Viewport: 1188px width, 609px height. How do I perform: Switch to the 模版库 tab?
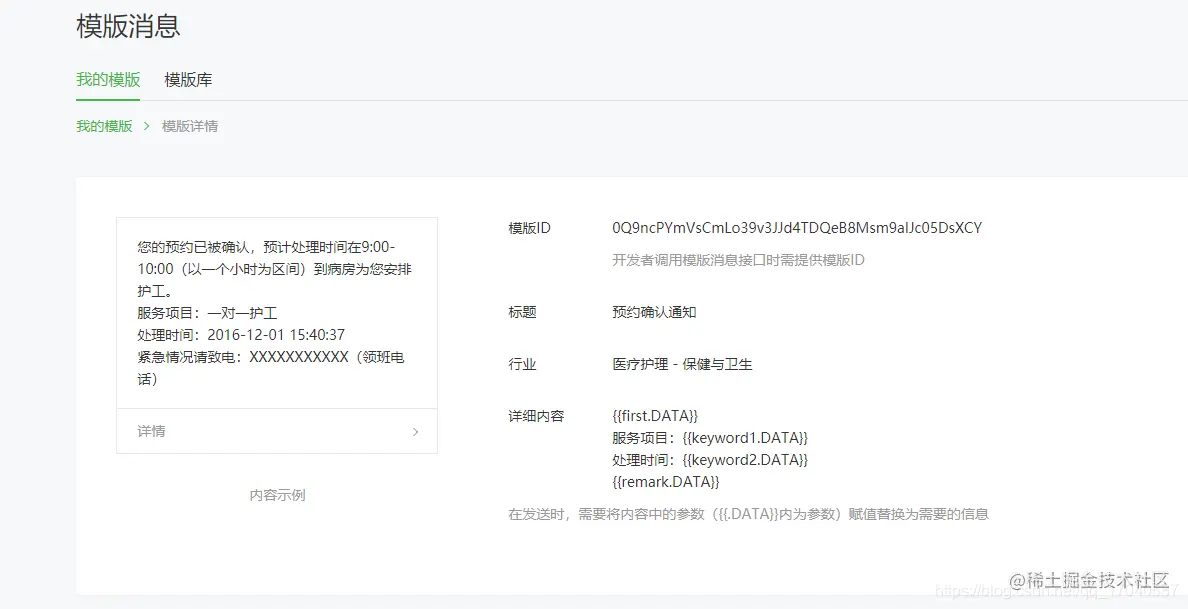187,80
